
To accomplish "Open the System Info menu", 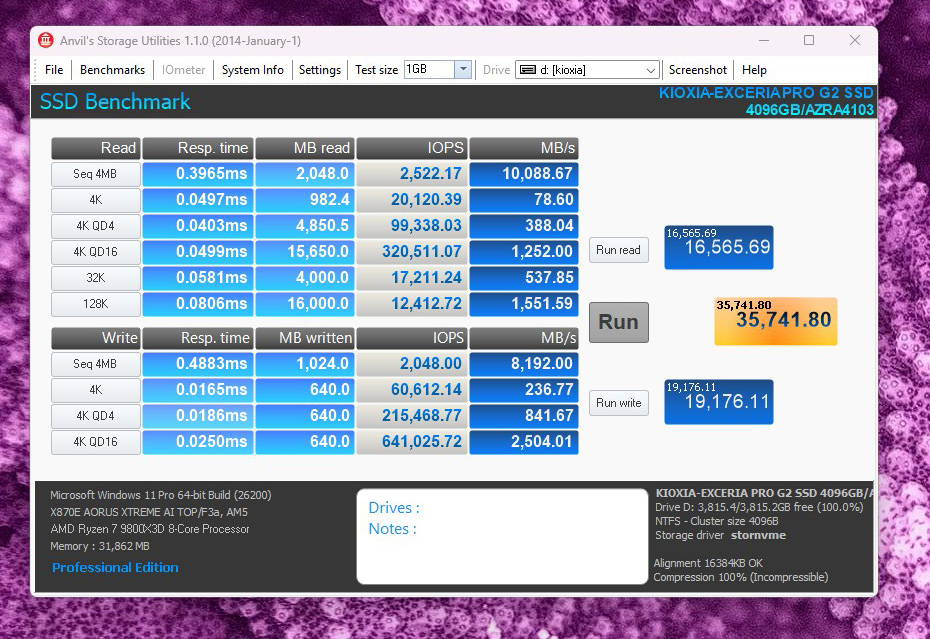I will (252, 70).
